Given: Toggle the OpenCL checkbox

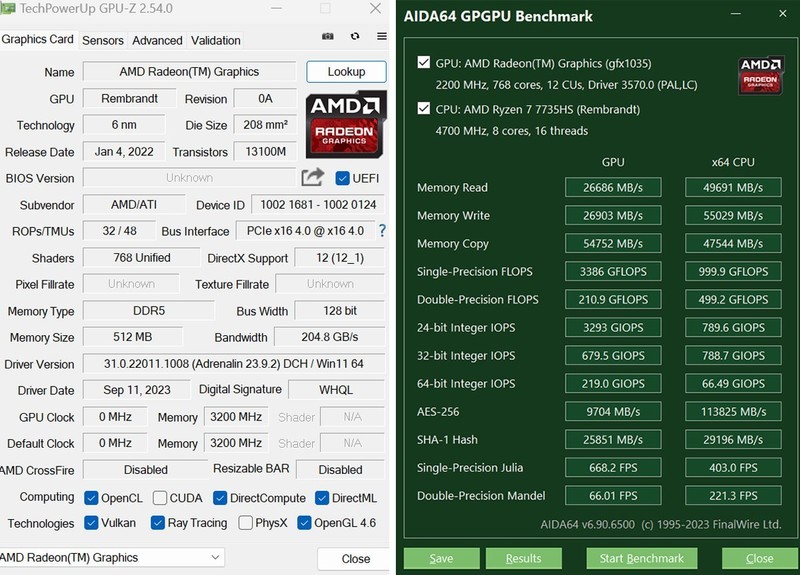Looking at the screenshot, I should pos(91,498).
